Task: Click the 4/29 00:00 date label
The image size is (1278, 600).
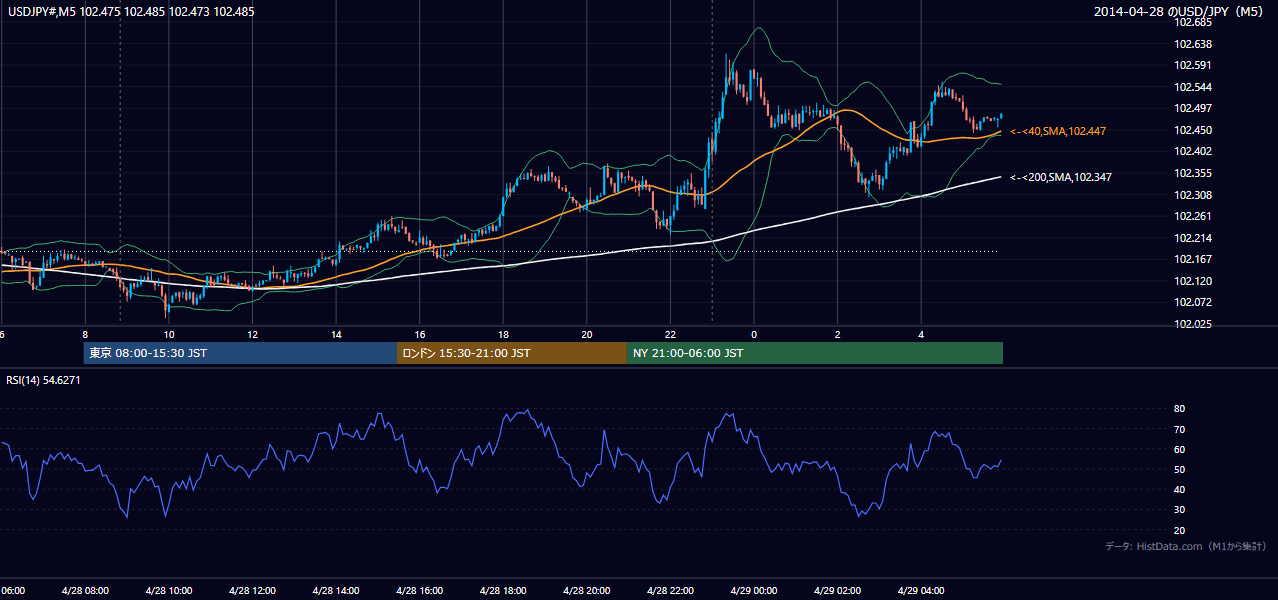Action: [x=753, y=591]
